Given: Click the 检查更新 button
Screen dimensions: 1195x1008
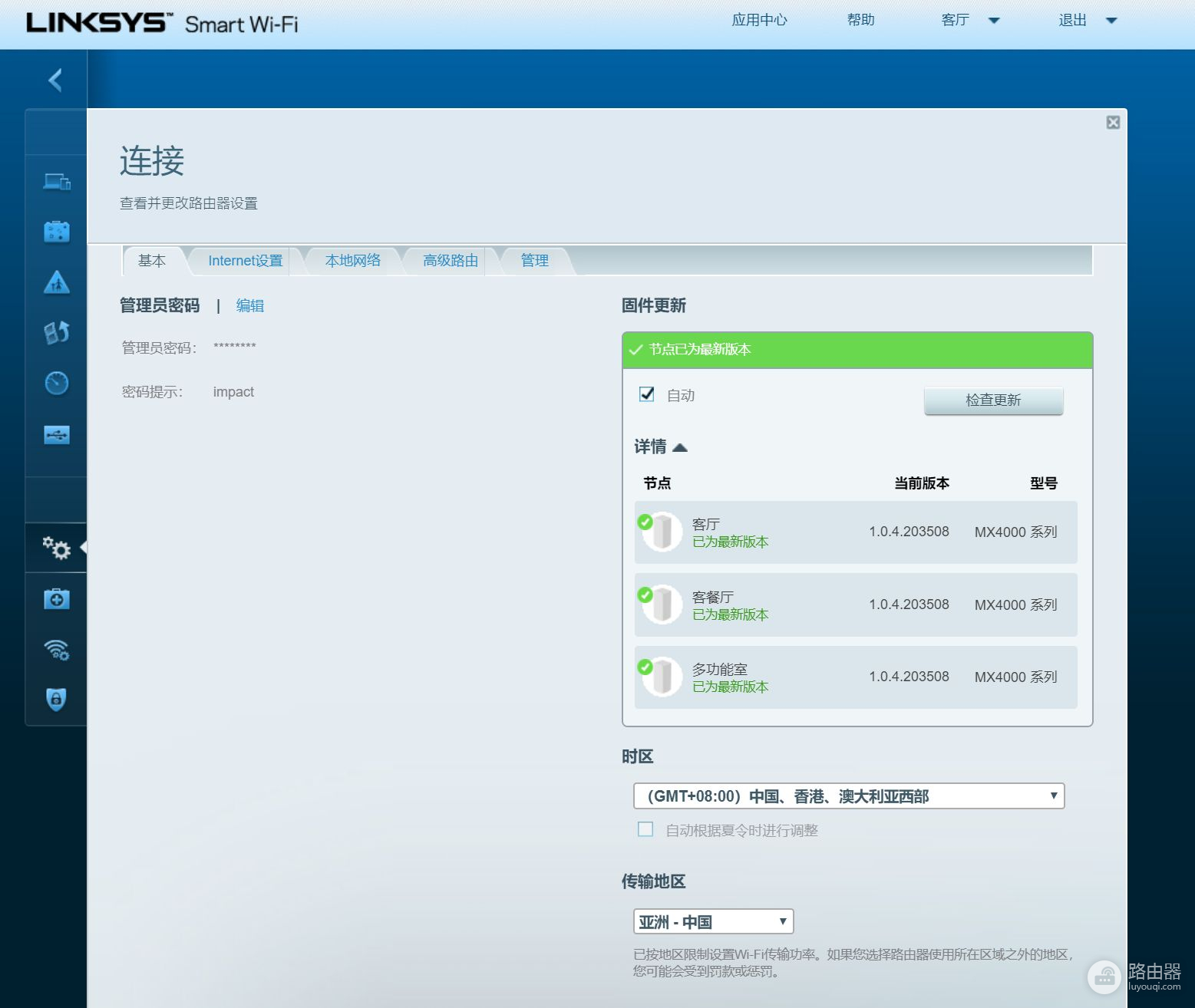Looking at the screenshot, I should [993, 400].
